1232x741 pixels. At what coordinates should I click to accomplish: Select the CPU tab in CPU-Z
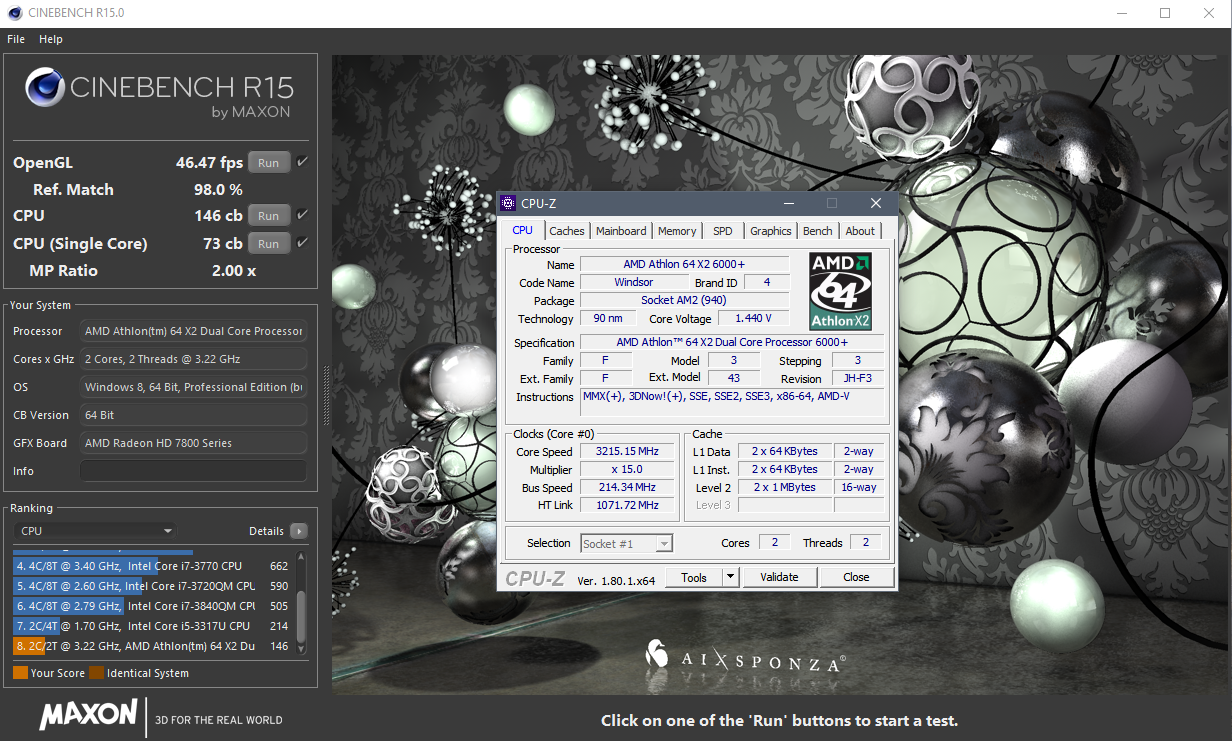[x=523, y=230]
